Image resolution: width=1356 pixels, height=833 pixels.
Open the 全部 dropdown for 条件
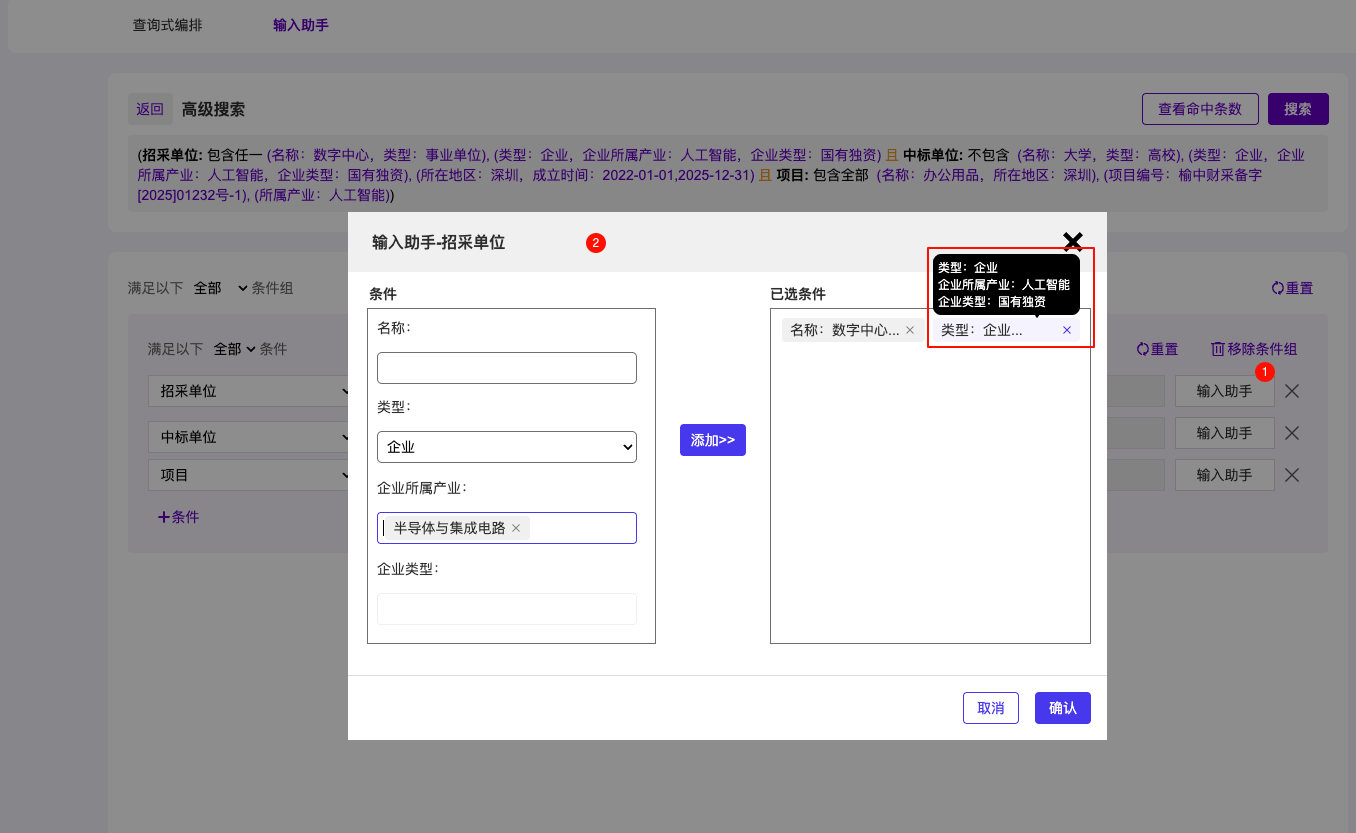[x=234, y=349]
